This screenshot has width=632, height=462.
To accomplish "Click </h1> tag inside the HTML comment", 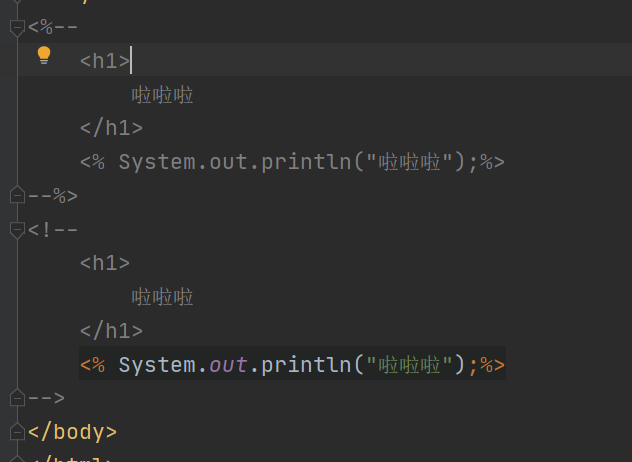I will click(x=111, y=331).
